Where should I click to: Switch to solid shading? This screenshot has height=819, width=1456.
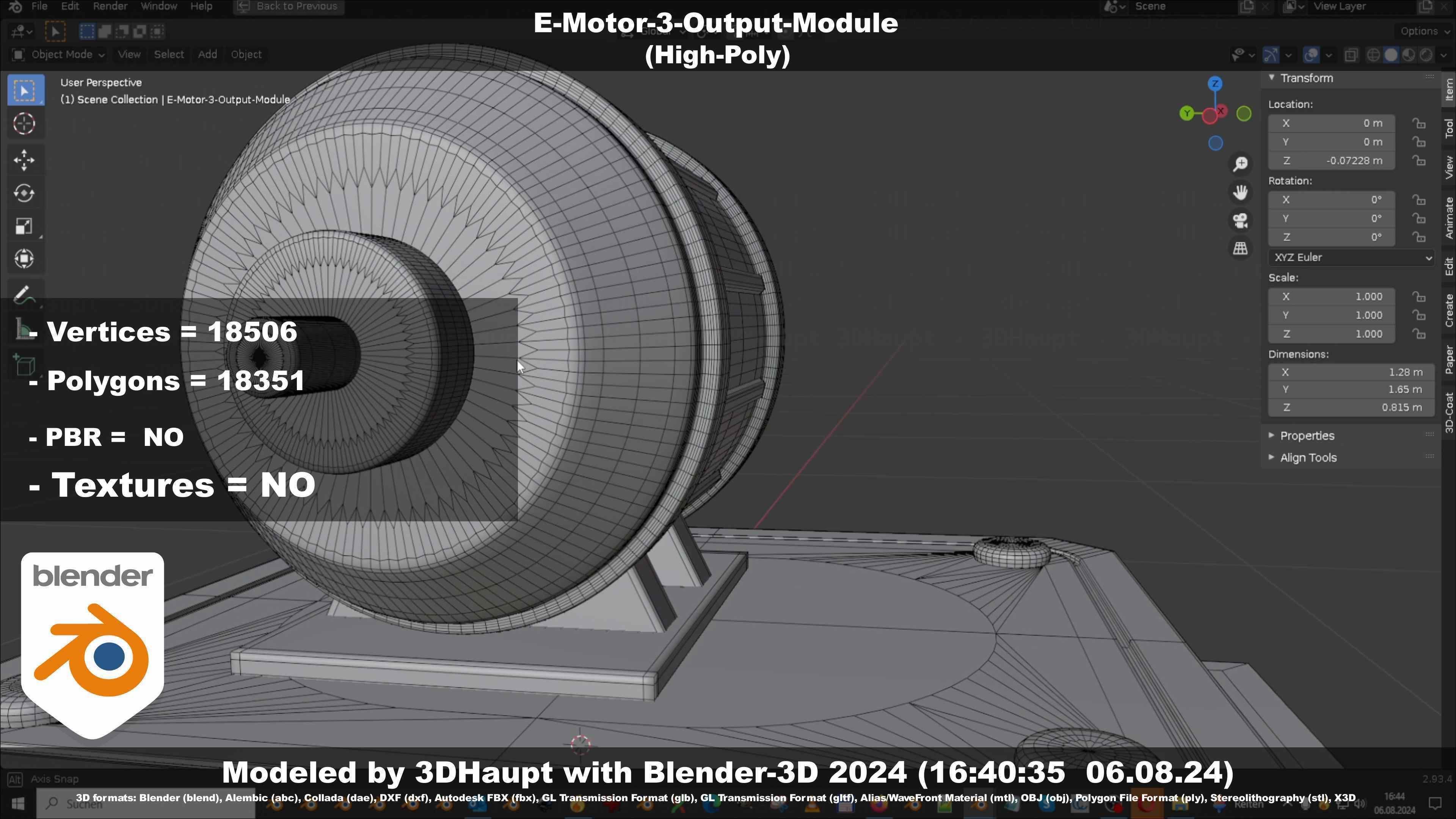pyautogui.click(x=1390, y=55)
